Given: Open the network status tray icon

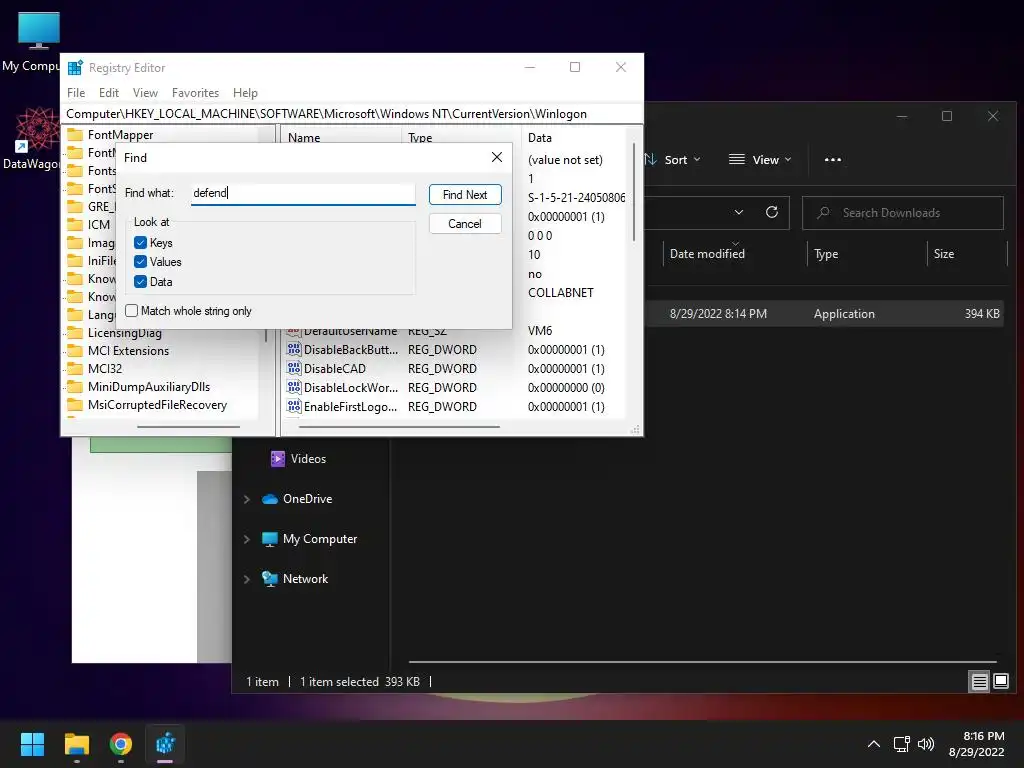Looking at the screenshot, I should (902, 744).
